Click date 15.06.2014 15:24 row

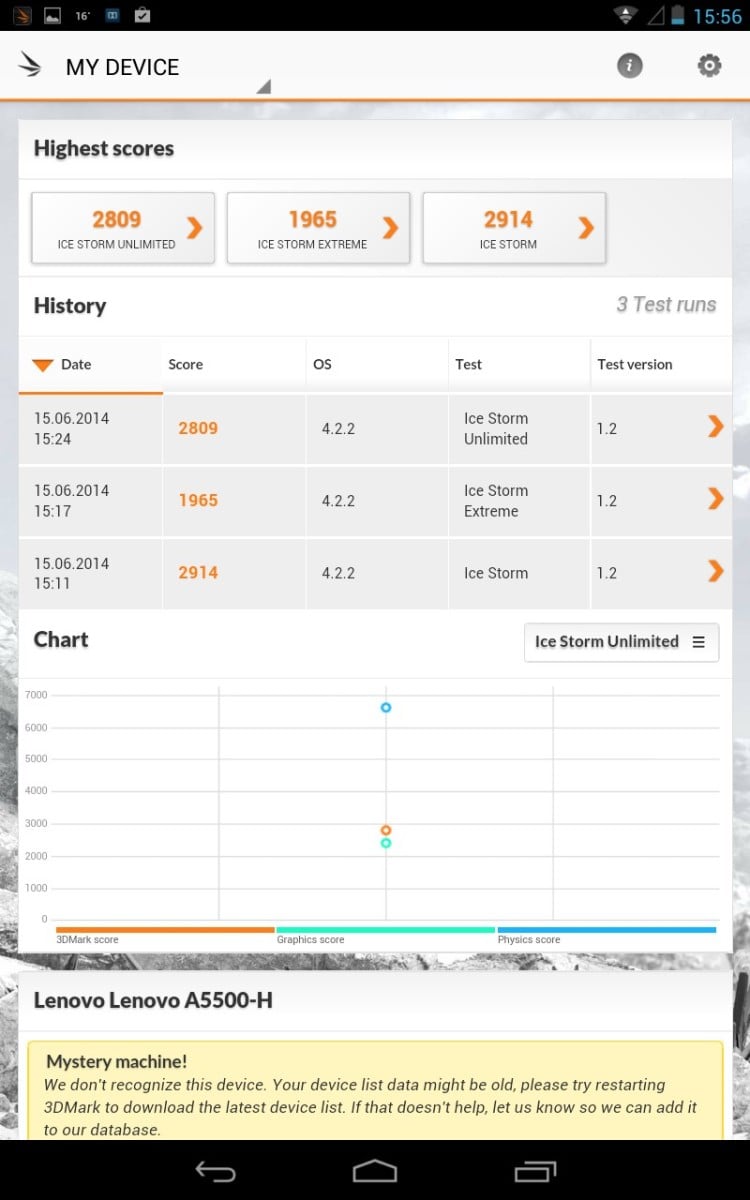[x=72, y=428]
